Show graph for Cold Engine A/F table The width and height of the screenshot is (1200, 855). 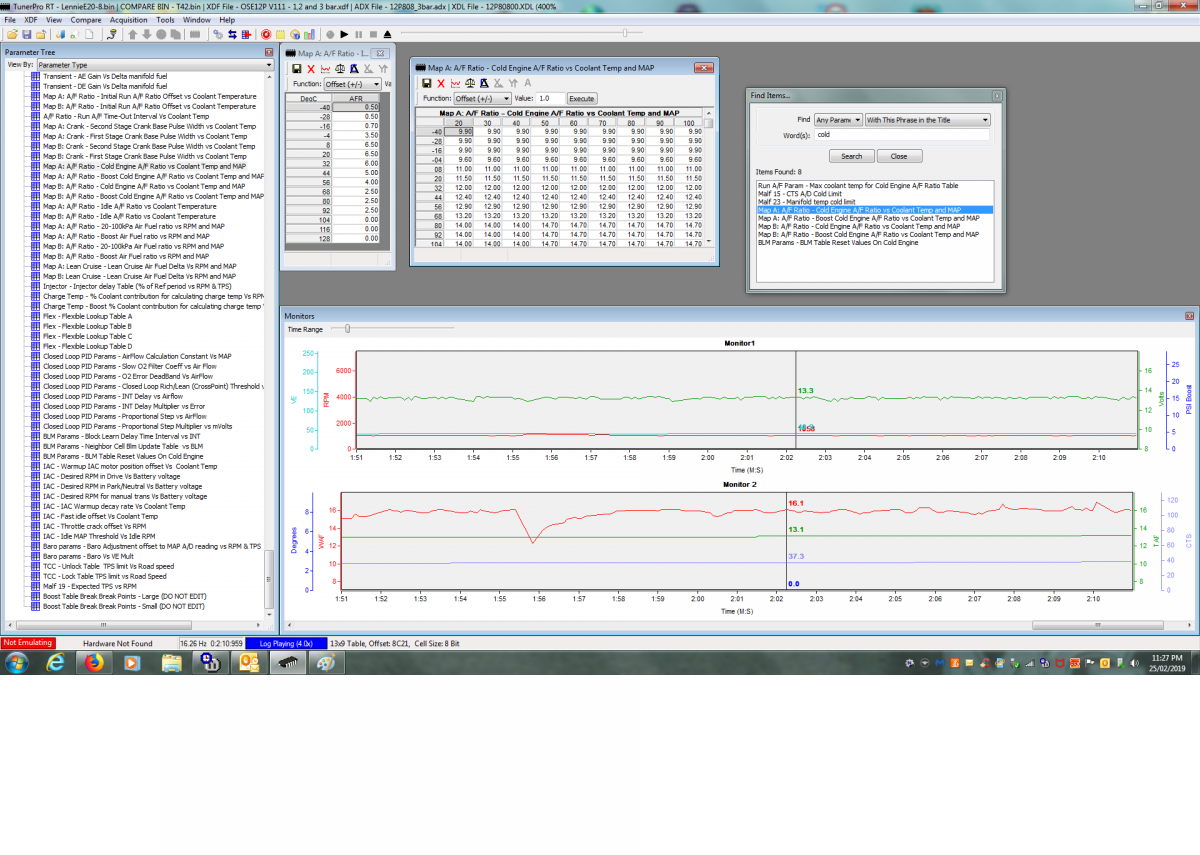click(x=456, y=83)
